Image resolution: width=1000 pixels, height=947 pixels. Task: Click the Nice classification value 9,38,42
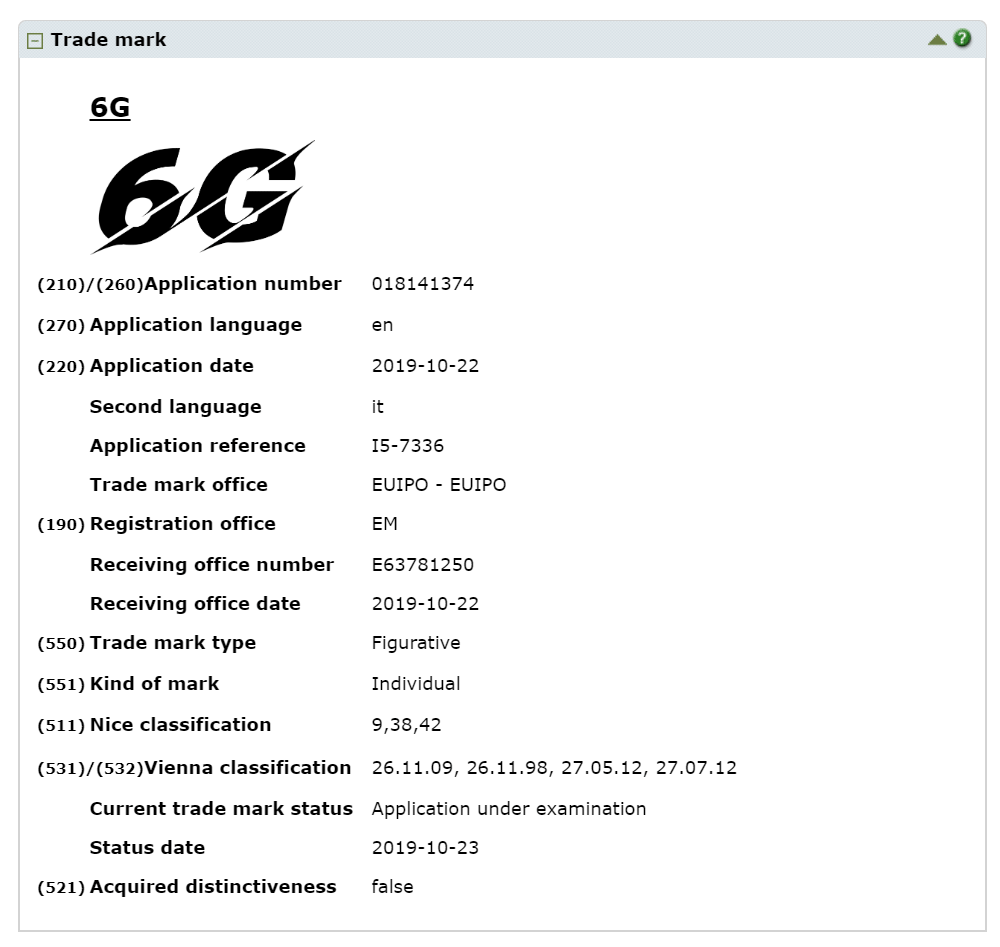pyautogui.click(x=406, y=725)
